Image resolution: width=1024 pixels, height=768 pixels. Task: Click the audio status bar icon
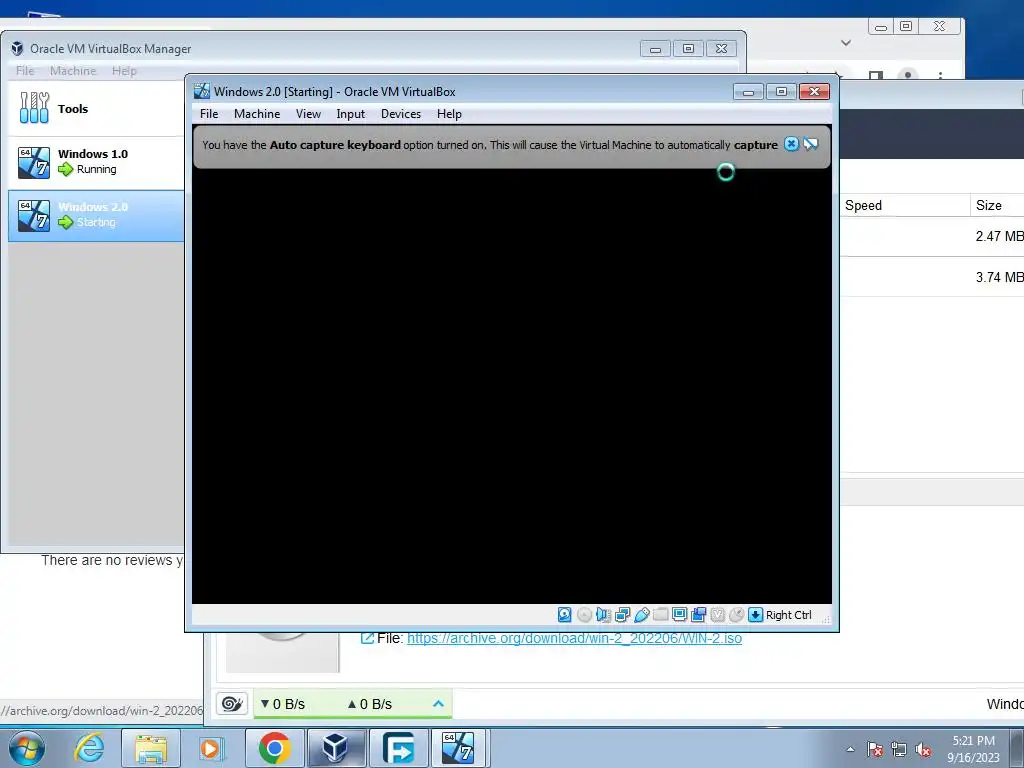click(x=603, y=615)
